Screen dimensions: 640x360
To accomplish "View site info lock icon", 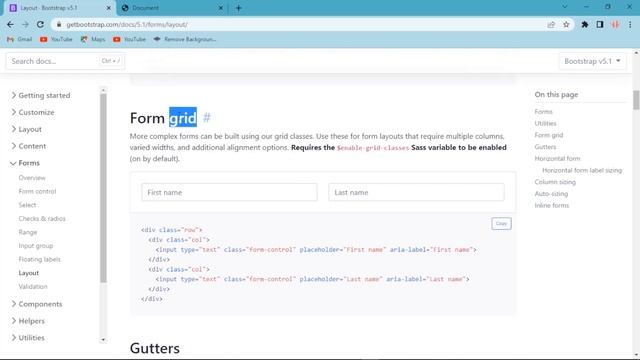I will [x=59, y=24].
